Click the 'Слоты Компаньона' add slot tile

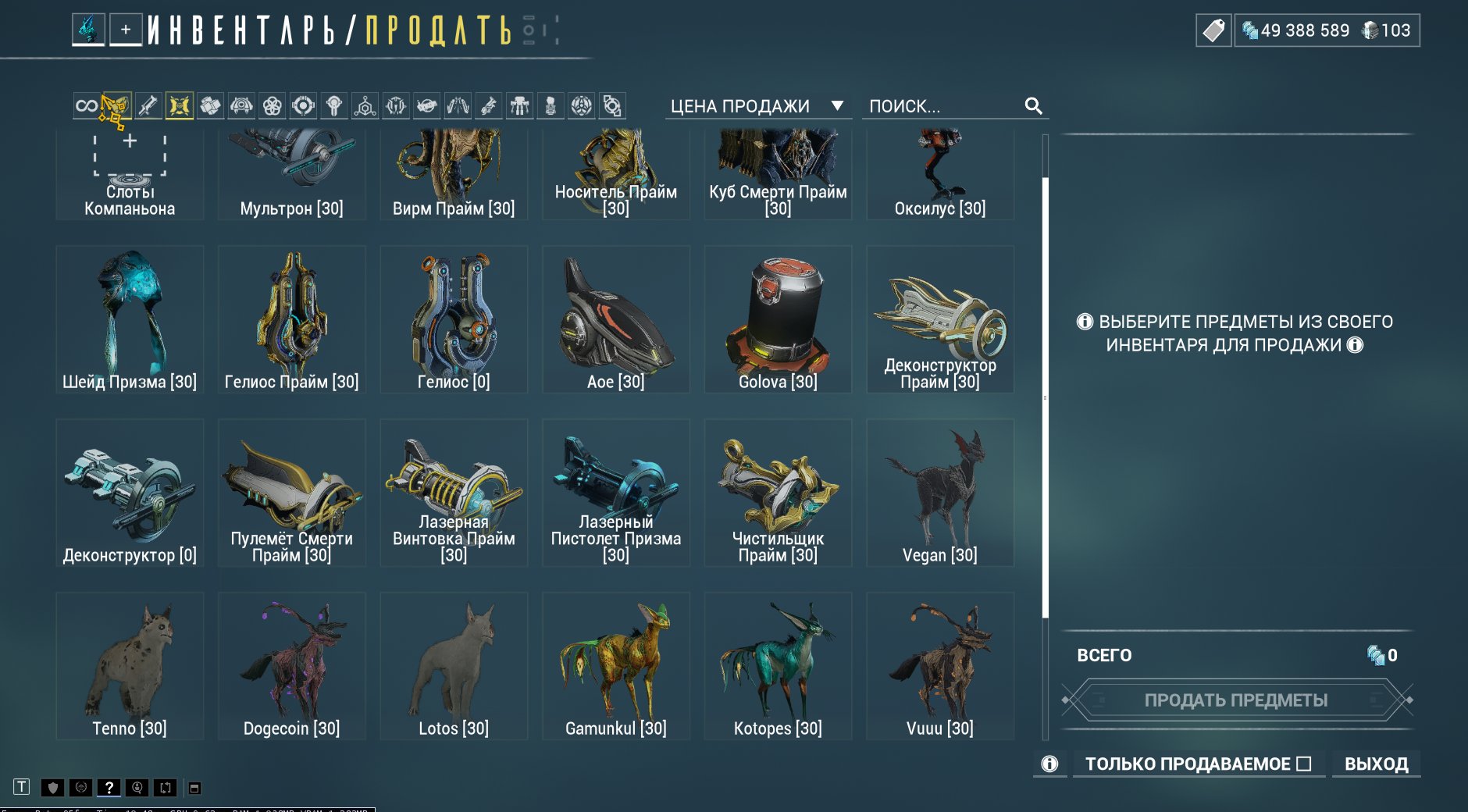pyautogui.click(x=130, y=174)
